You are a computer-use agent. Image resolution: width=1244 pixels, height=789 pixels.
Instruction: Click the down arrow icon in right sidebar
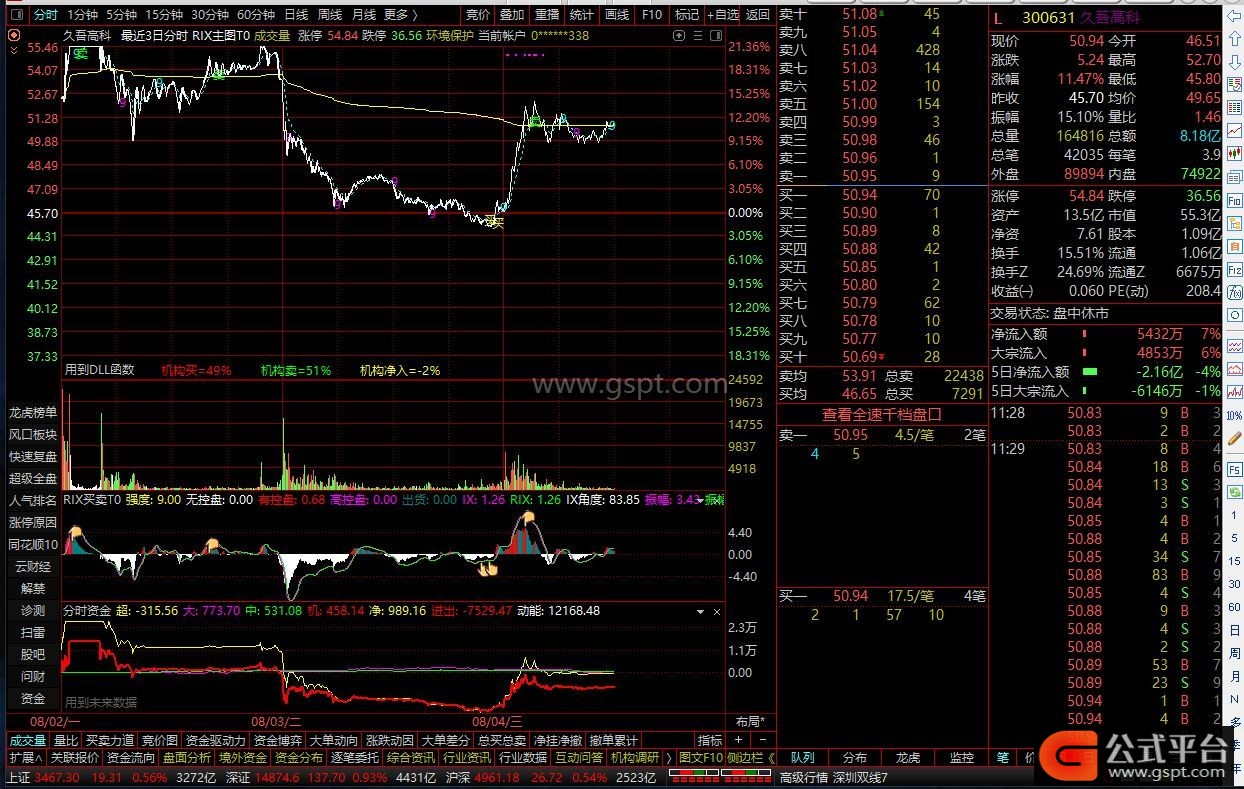point(1233,61)
